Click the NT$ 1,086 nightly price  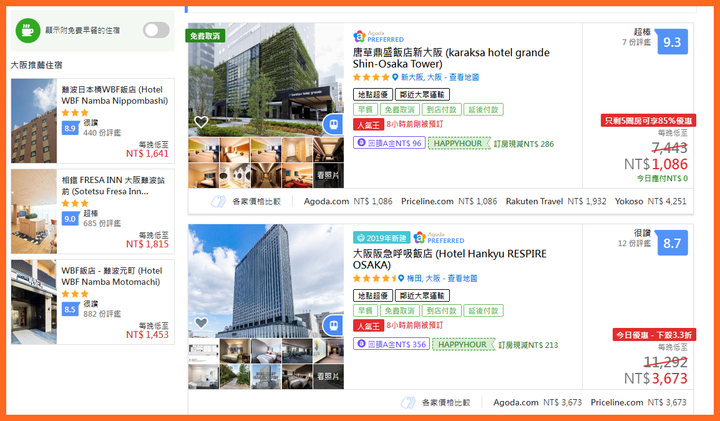pos(656,164)
